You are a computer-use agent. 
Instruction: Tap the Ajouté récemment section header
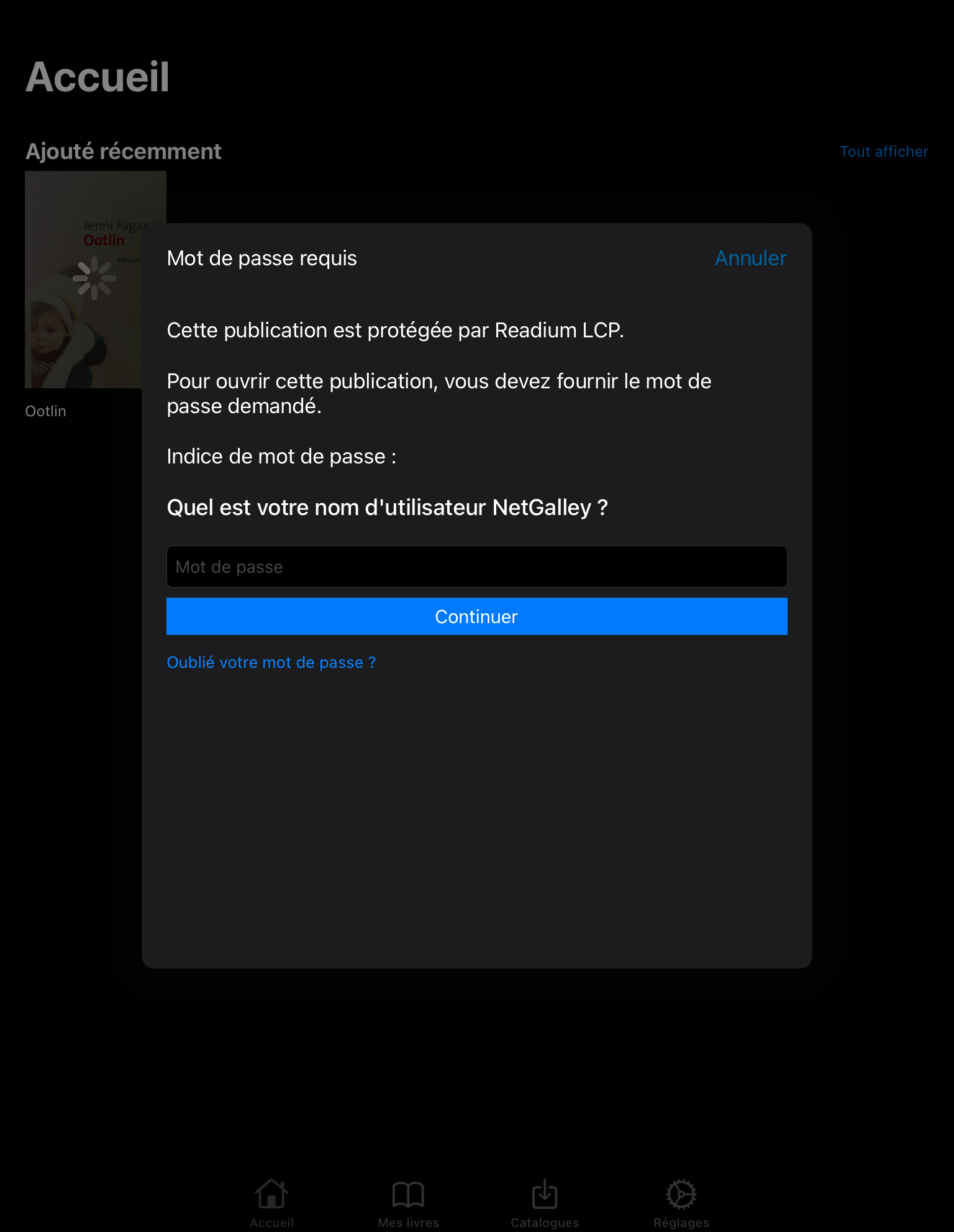pyautogui.click(x=123, y=151)
